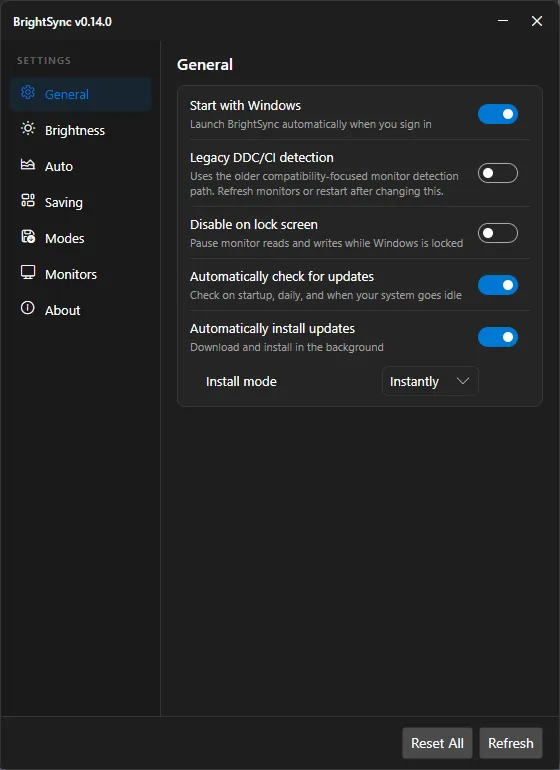Click the Monitors display icon
The width and height of the screenshot is (560, 770).
click(28, 273)
